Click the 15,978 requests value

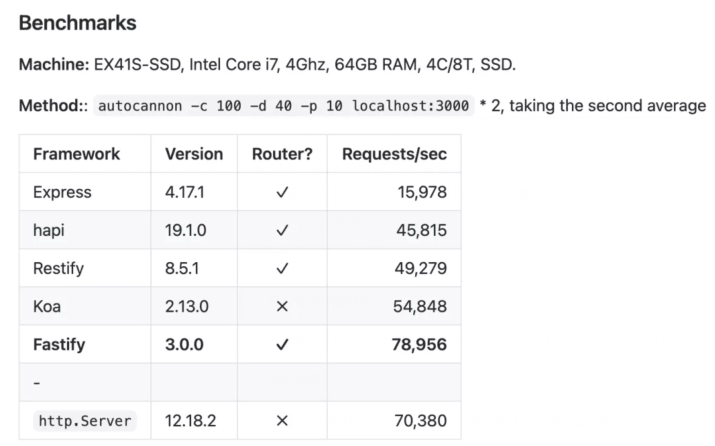coord(419,192)
